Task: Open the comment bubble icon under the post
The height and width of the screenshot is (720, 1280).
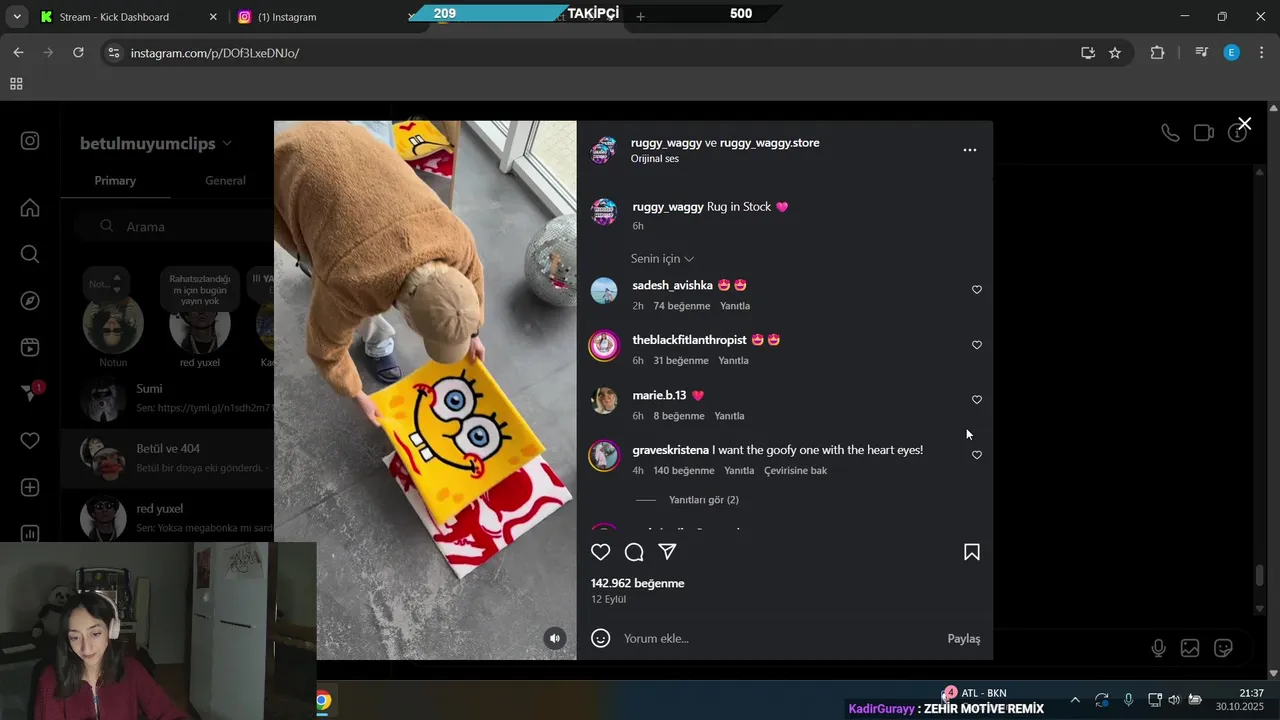Action: pyautogui.click(x=634, y=552)
